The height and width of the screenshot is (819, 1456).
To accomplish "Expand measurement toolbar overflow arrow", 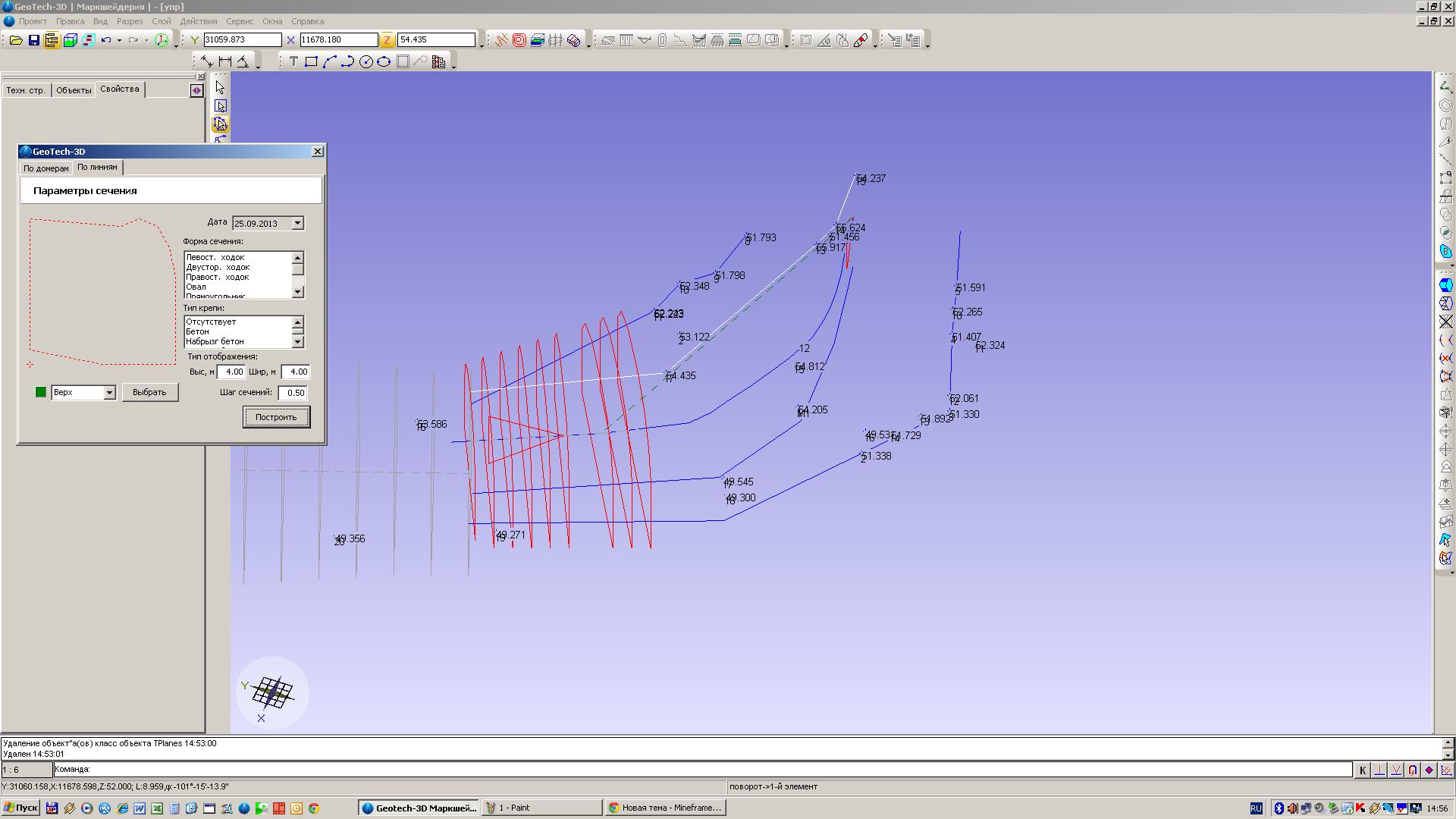I will 258,67.
